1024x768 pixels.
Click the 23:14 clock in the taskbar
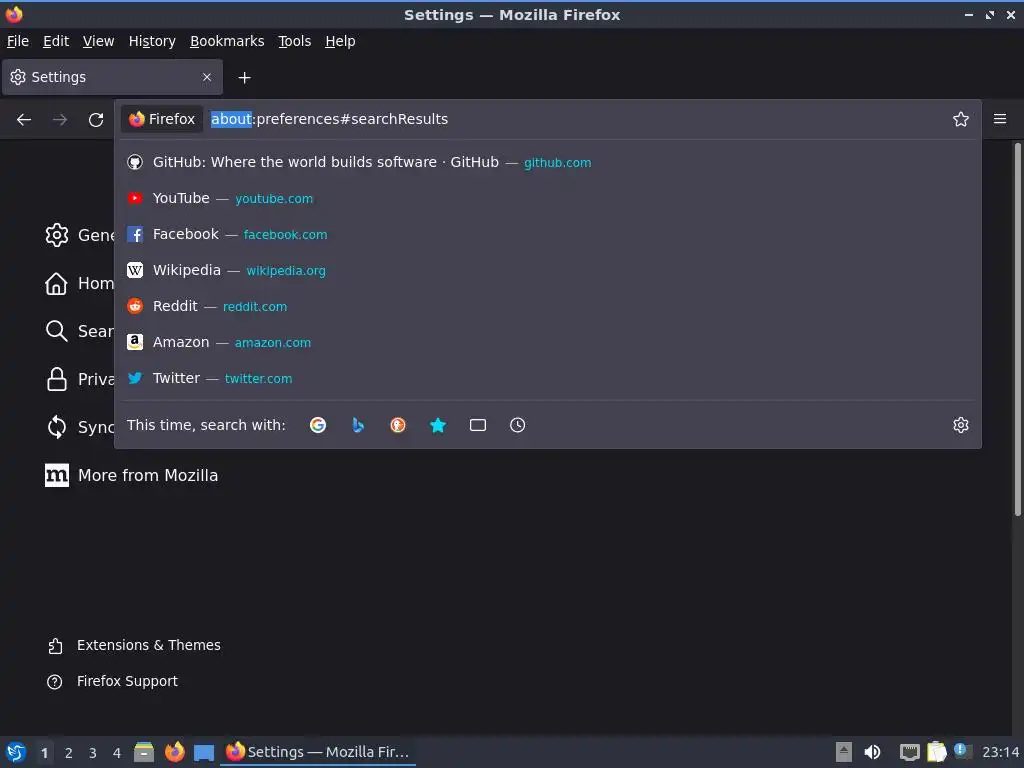1000,752
